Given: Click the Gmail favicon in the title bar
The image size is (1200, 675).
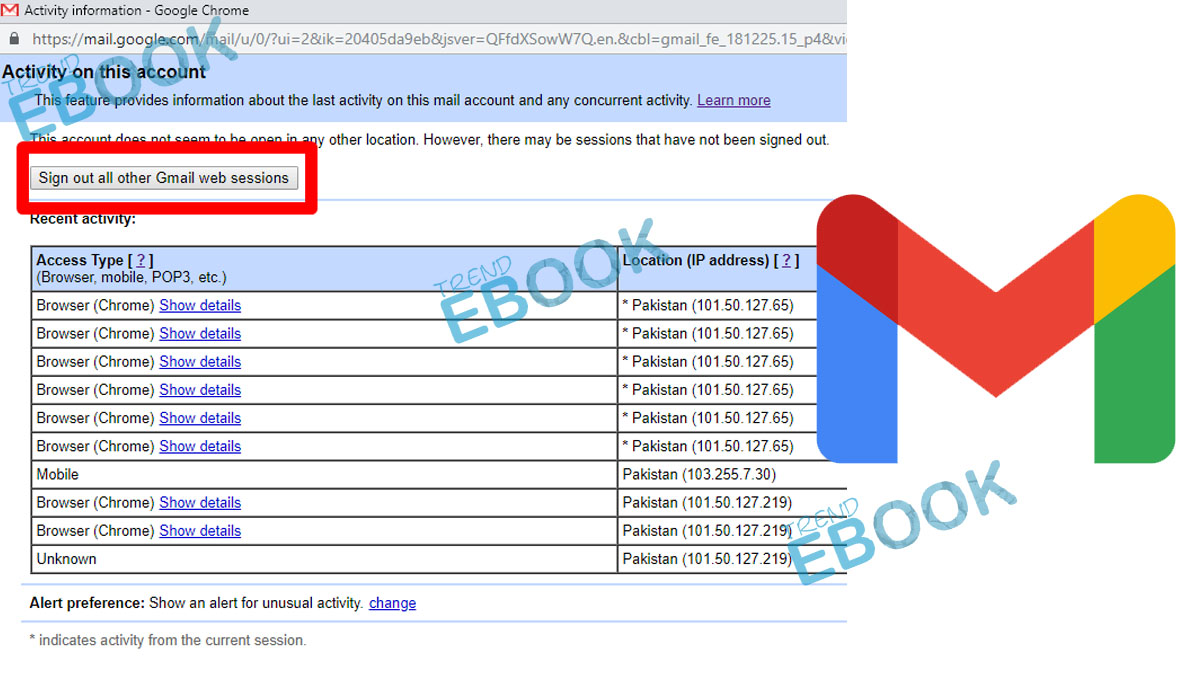Looking at the screenshot, I should coord(11,11).
